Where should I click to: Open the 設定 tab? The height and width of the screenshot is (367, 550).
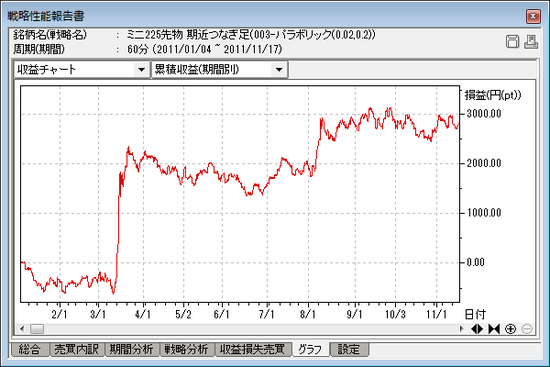[x=349, y=349]
